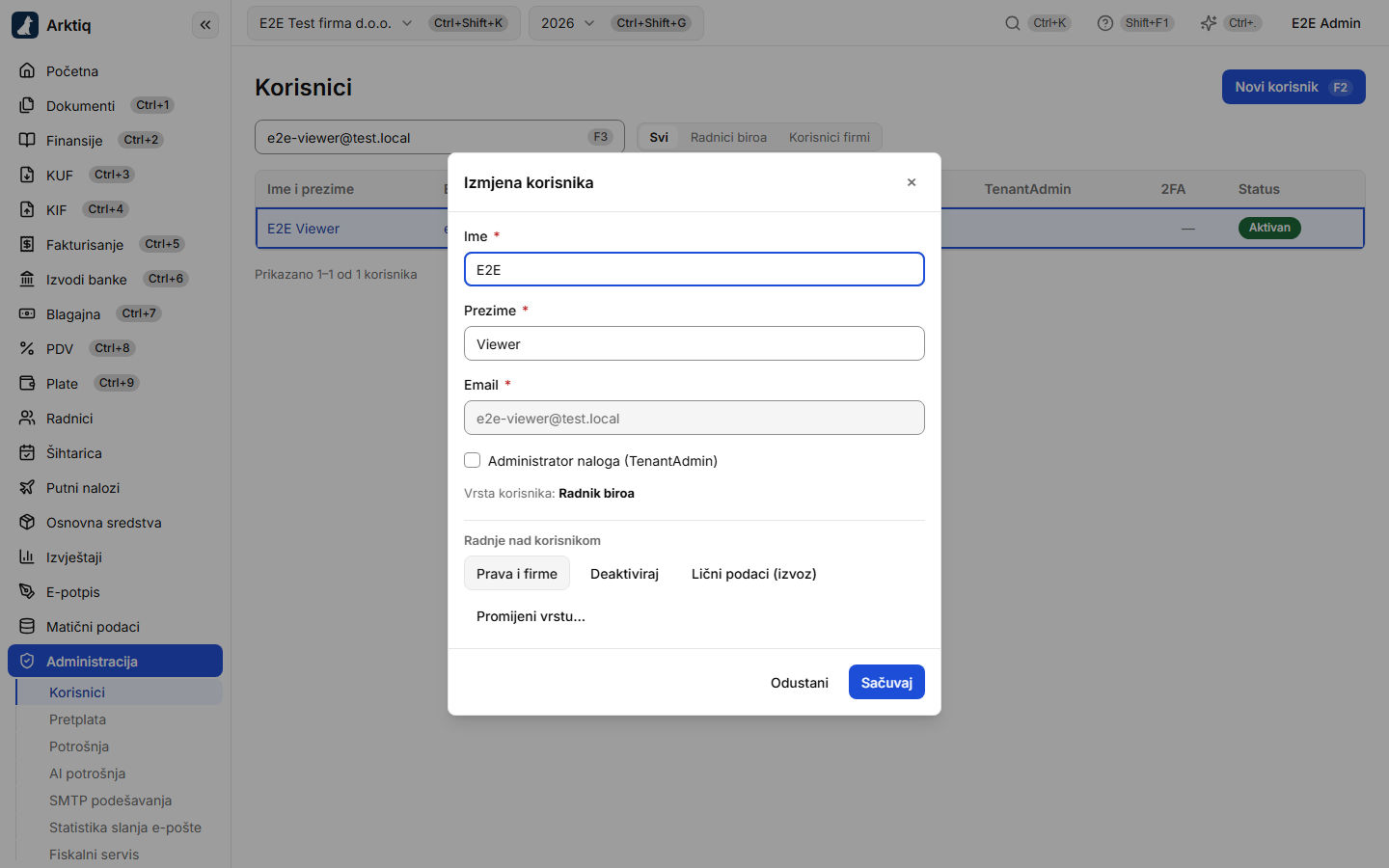Click the PDV percent icon
Viewport: 1389px width, 868px height.
click(27, 348)
